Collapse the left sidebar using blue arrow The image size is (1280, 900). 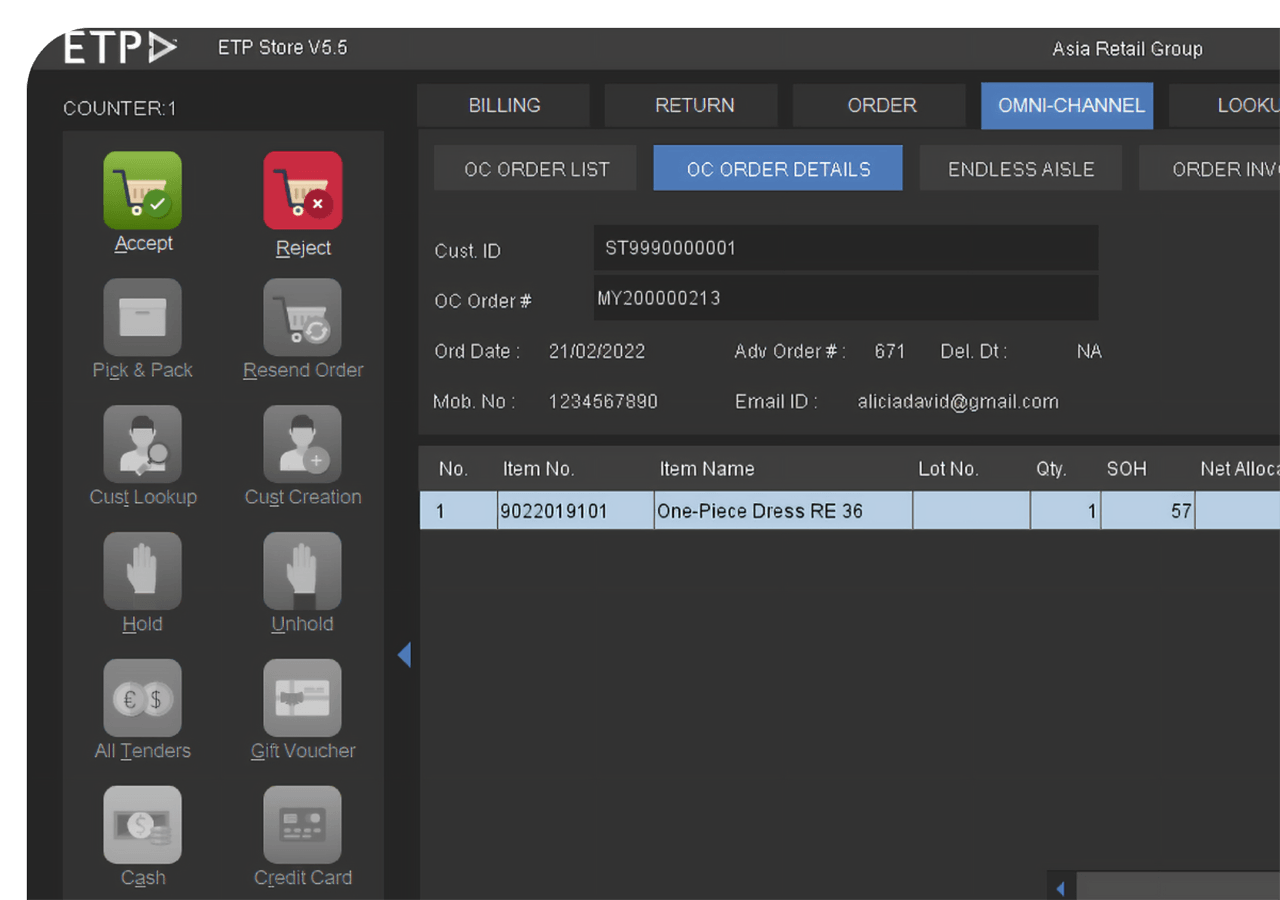pos(404,655)
